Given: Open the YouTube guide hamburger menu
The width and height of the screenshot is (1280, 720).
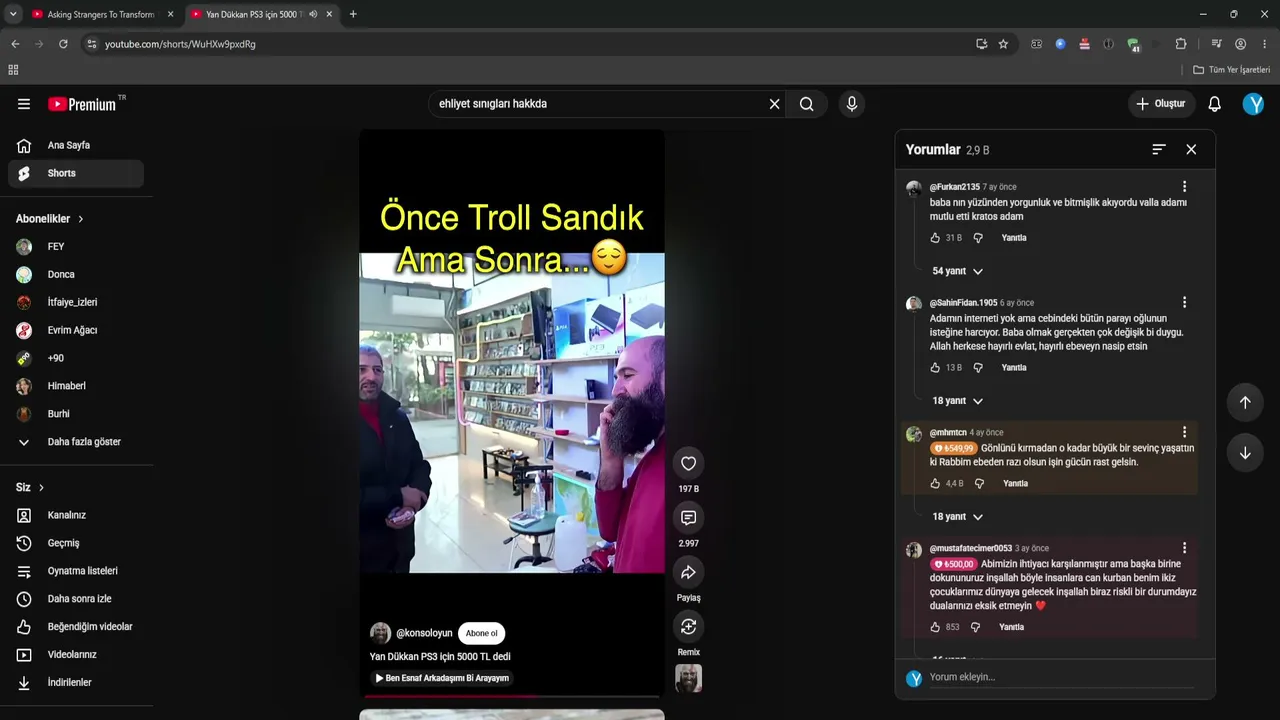Looking at the screenshot, I should (24, 104).
